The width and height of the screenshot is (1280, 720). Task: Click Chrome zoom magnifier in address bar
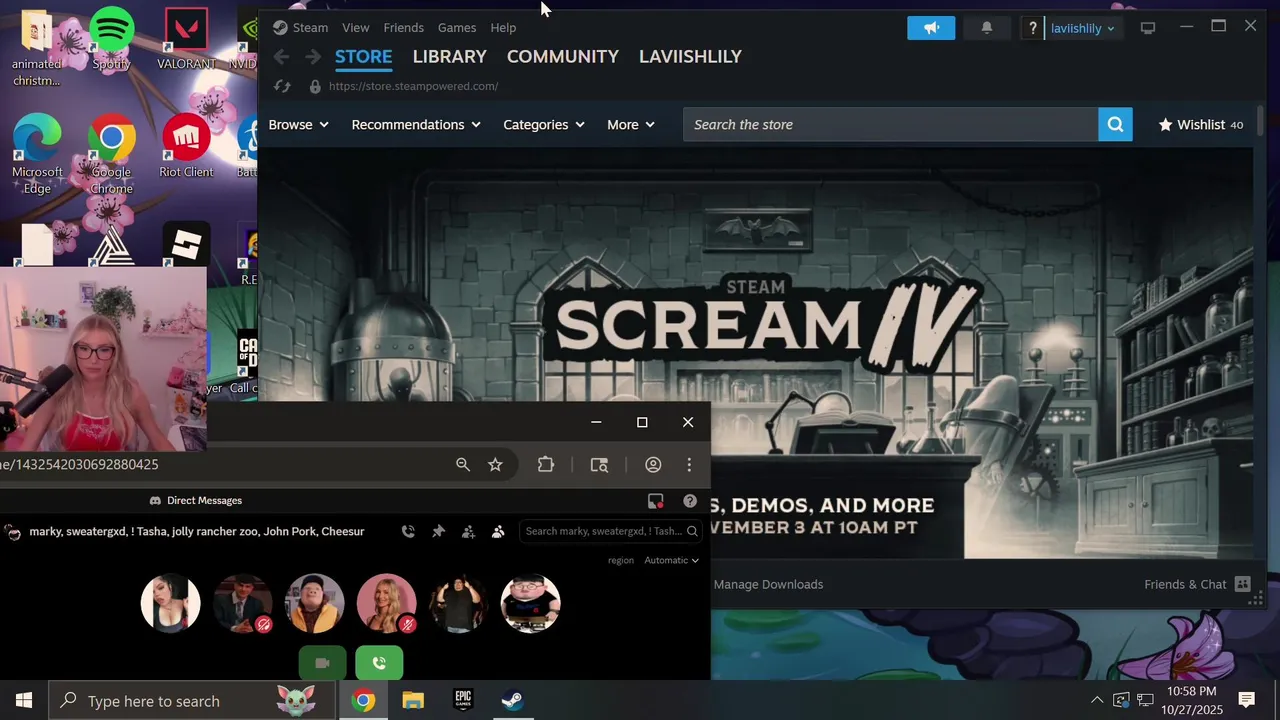pos(463,464)
